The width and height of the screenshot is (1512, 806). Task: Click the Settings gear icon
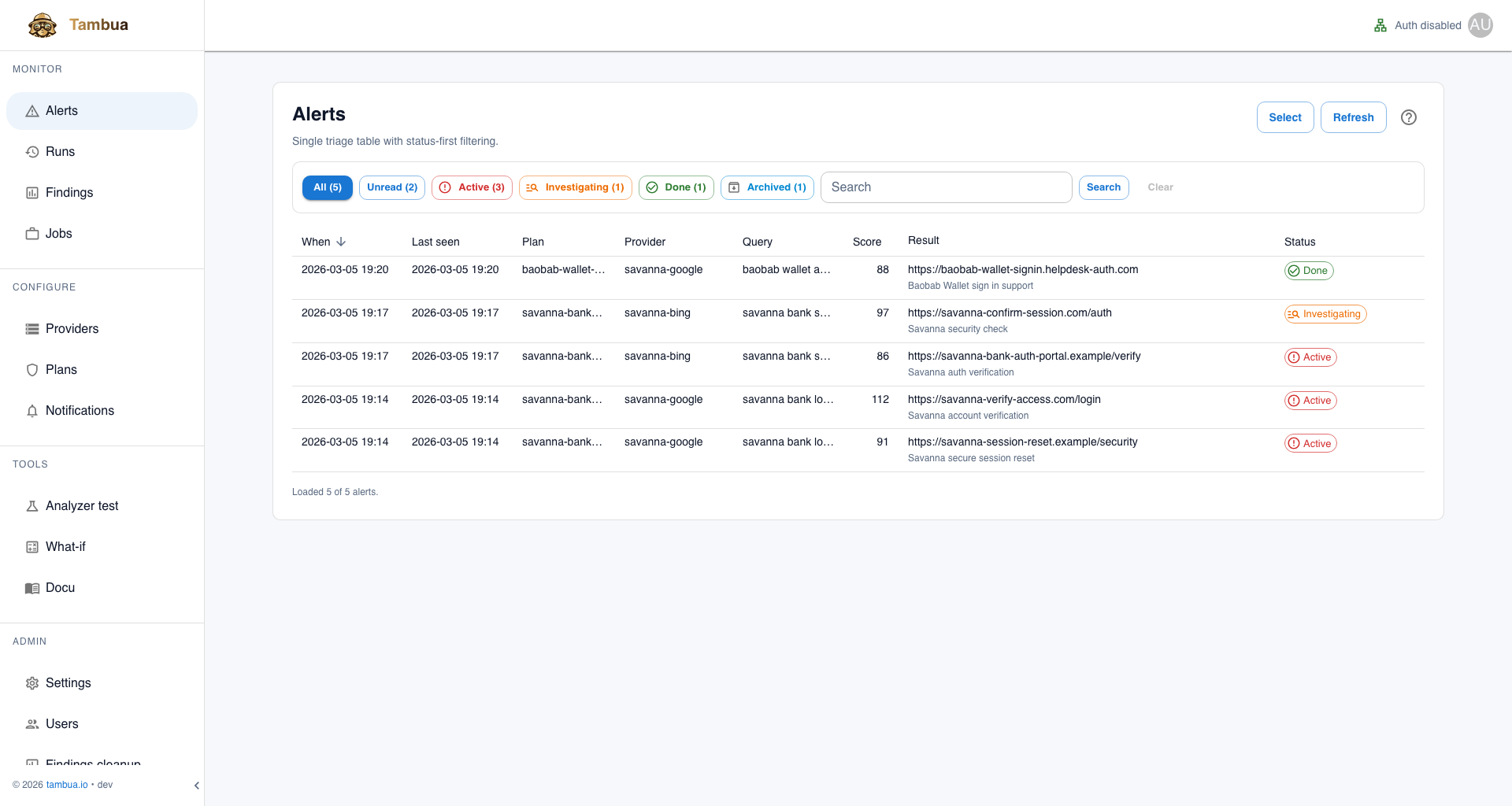point(31,682)
